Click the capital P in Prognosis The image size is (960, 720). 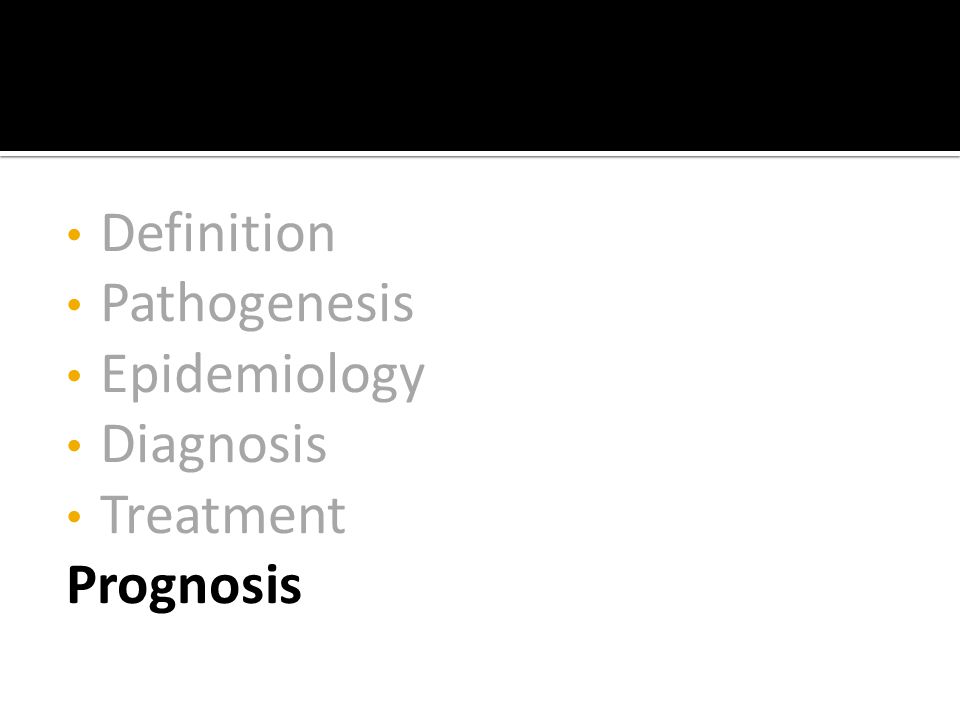coord(82,584)
